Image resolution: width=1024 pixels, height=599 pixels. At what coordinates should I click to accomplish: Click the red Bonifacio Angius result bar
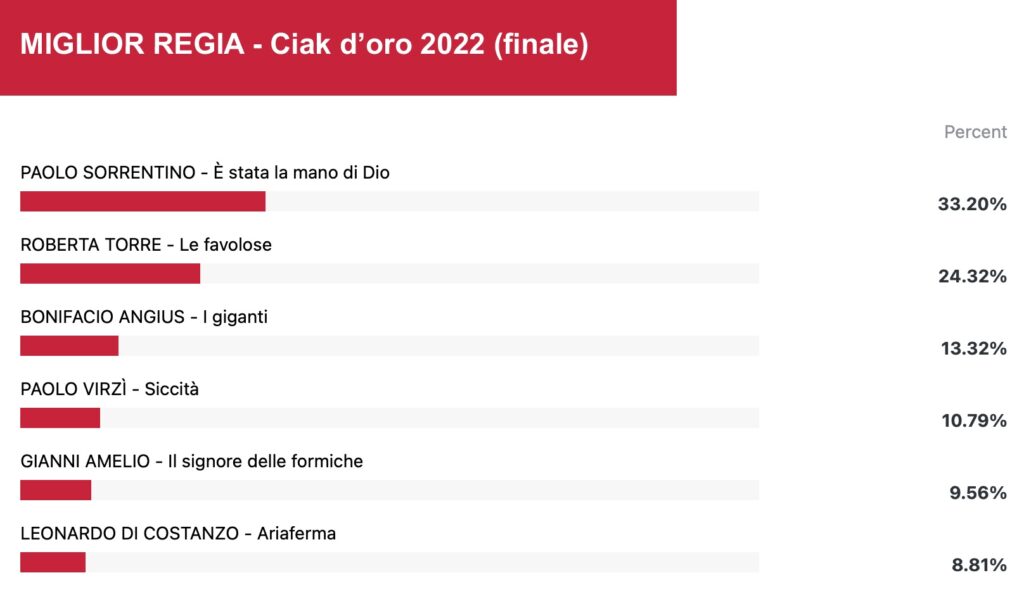pos(69,346)
